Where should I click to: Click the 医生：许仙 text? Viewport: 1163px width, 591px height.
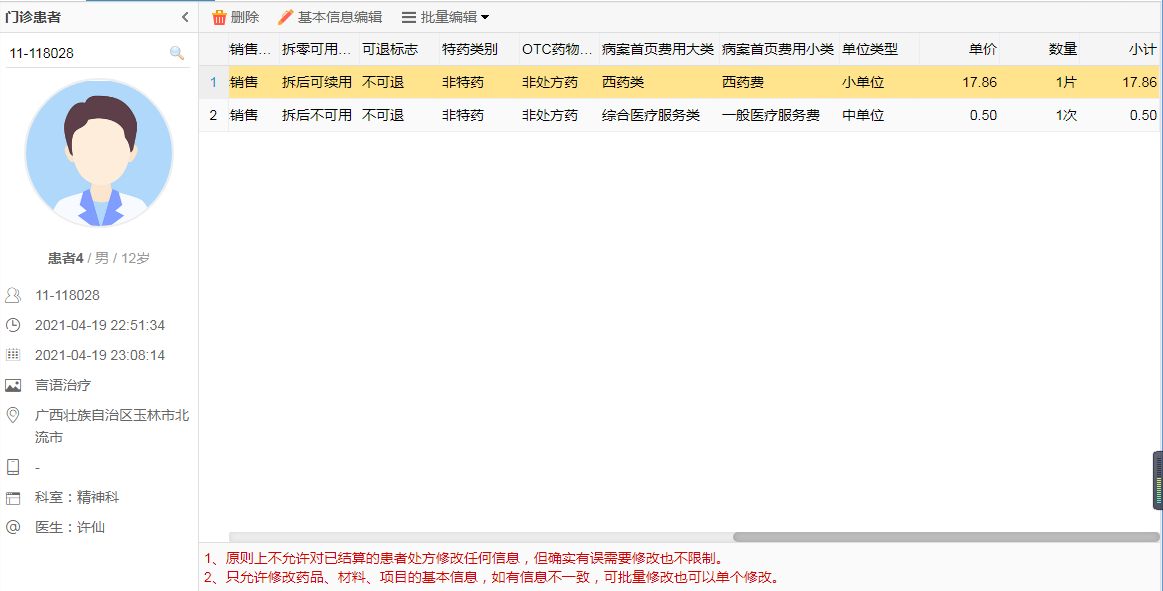click(70, 527)
